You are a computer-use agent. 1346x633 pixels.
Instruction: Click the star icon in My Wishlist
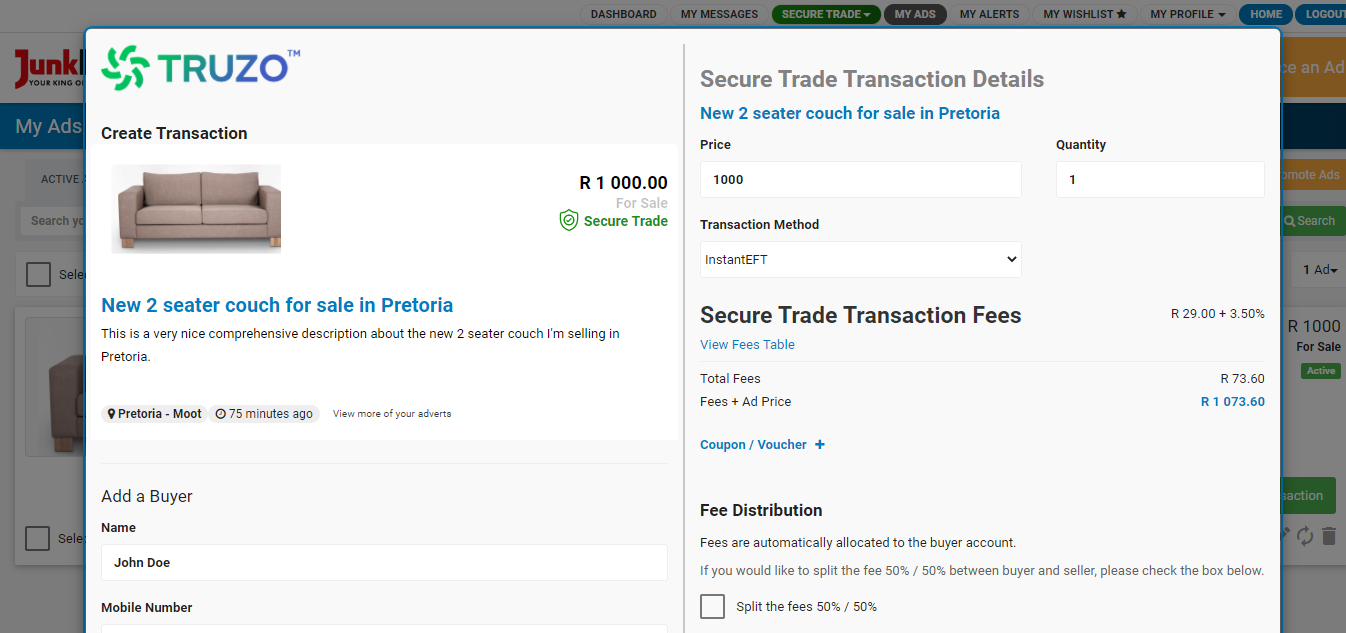pos(1121,14)
